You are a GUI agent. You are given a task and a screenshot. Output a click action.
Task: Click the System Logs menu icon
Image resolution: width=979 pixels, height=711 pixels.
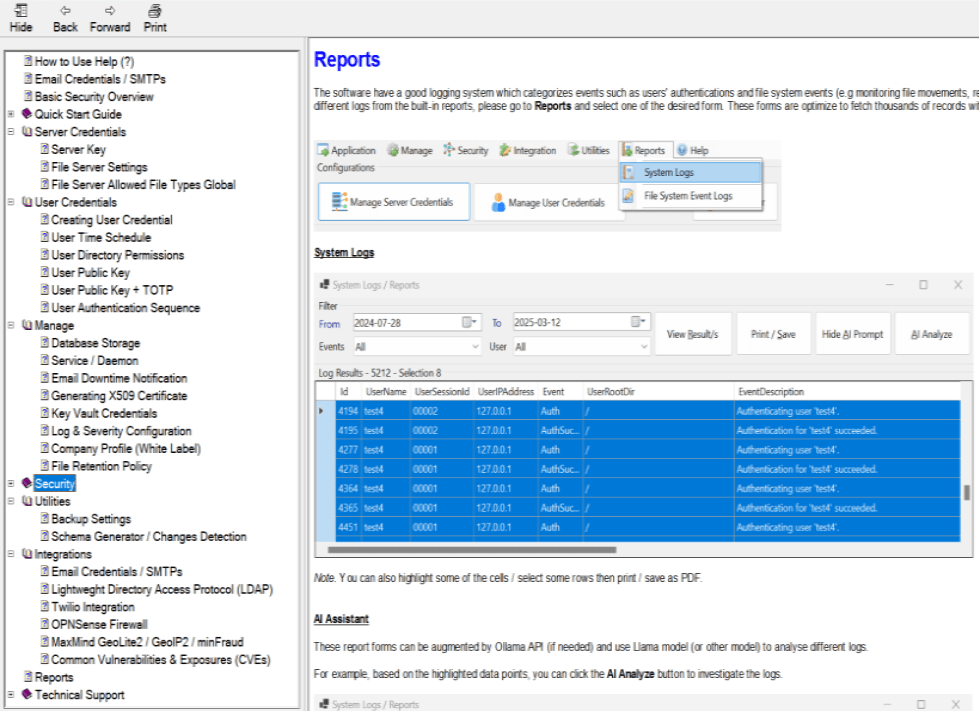629,172
